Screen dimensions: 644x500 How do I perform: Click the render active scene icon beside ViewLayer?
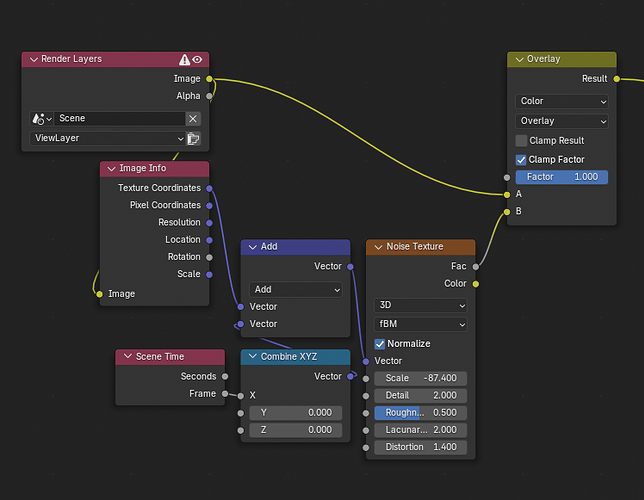pyautogui.click(x=193, y=138)
